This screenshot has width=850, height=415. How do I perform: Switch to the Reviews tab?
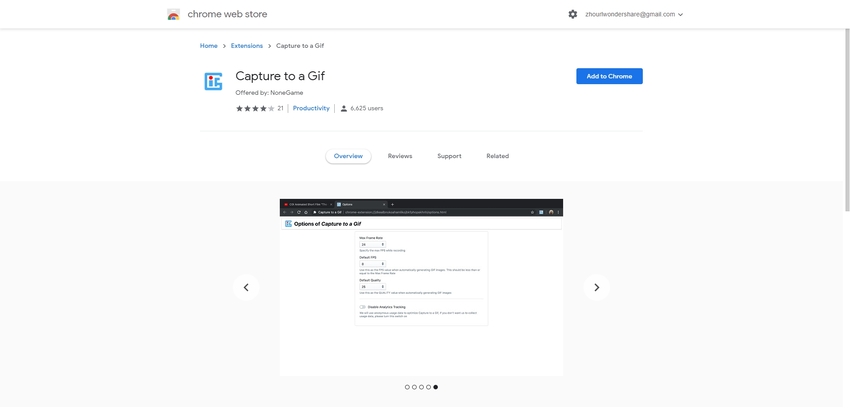click(x=400, y=156)
